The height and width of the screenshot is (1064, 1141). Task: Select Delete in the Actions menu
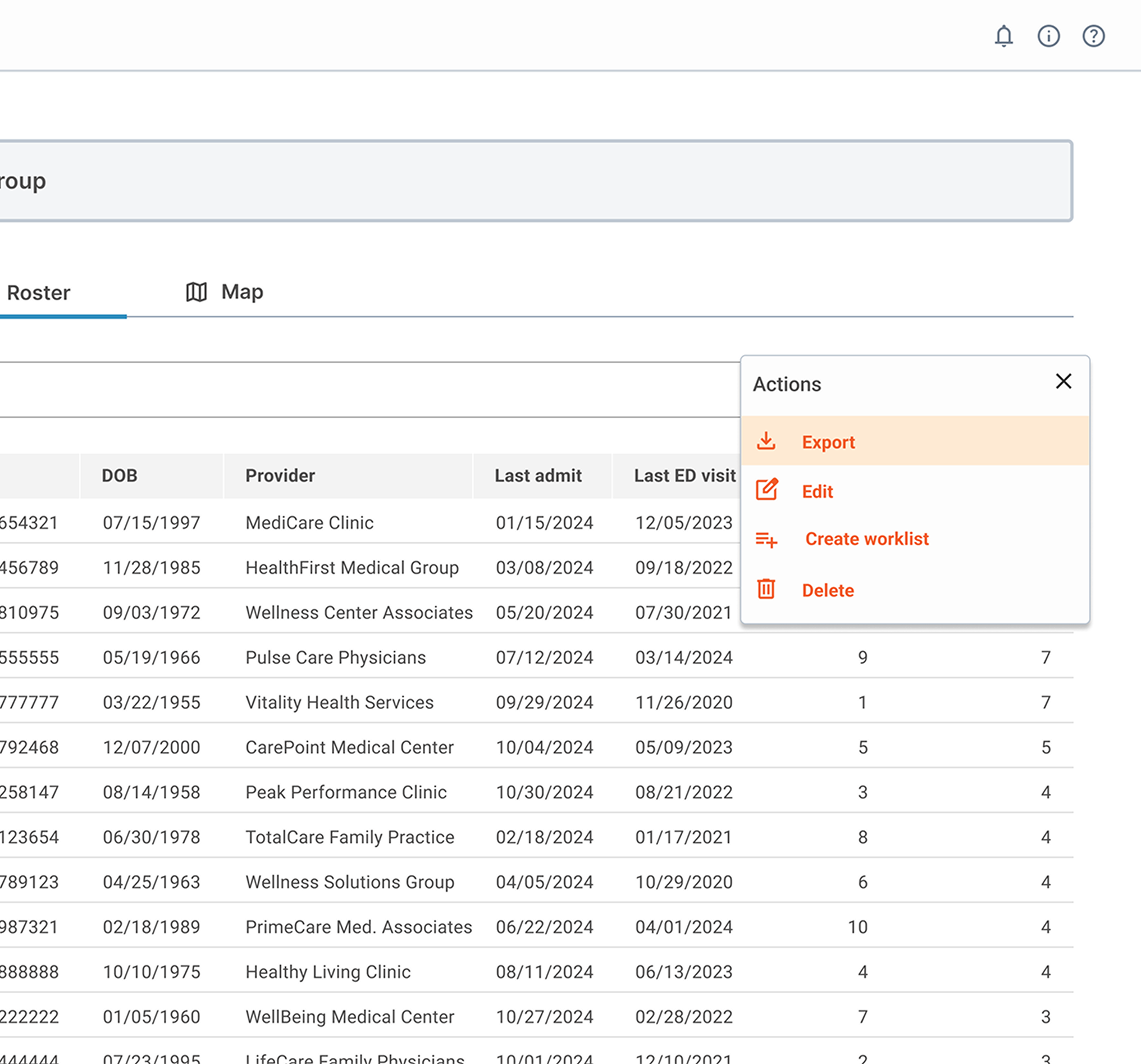[x=827, y=591]
